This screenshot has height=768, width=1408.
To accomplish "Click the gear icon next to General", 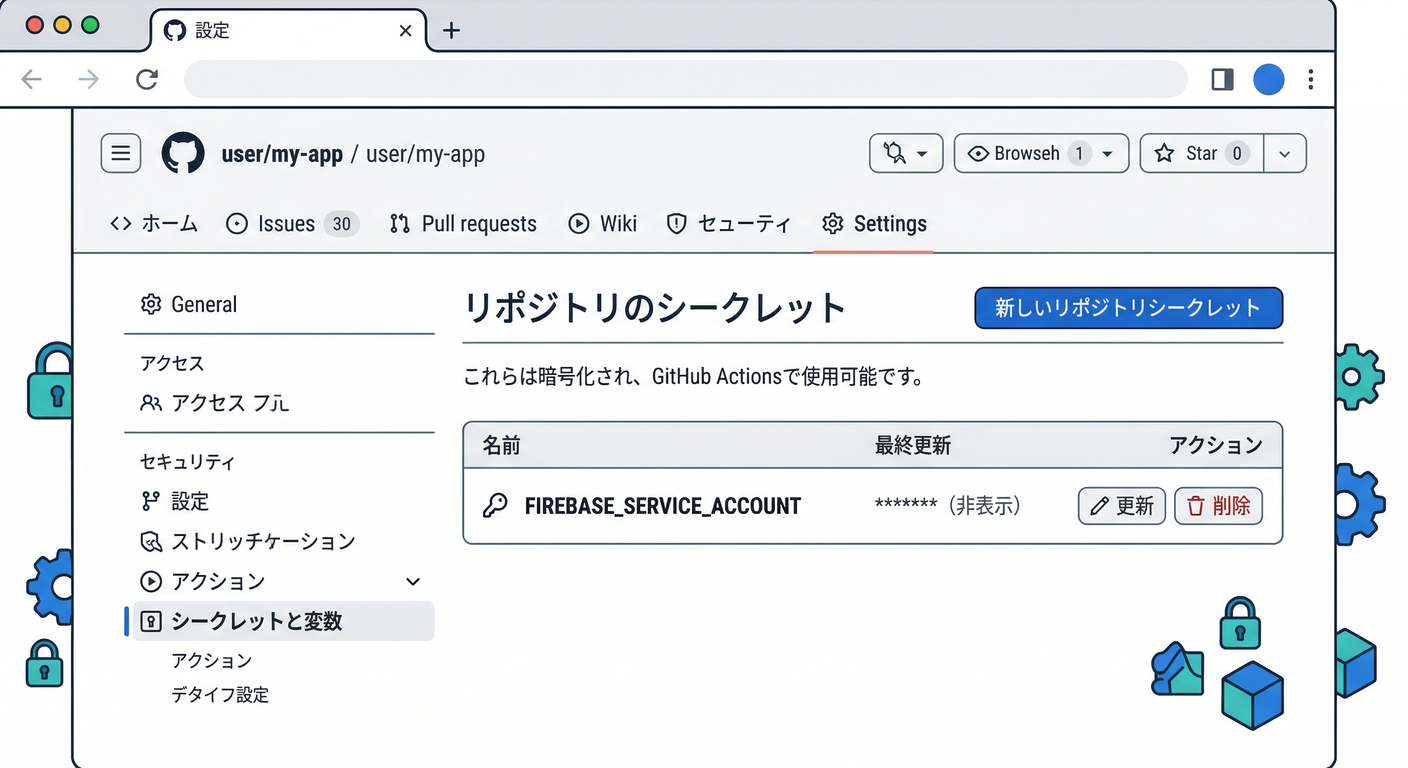I will click(151, 304).
